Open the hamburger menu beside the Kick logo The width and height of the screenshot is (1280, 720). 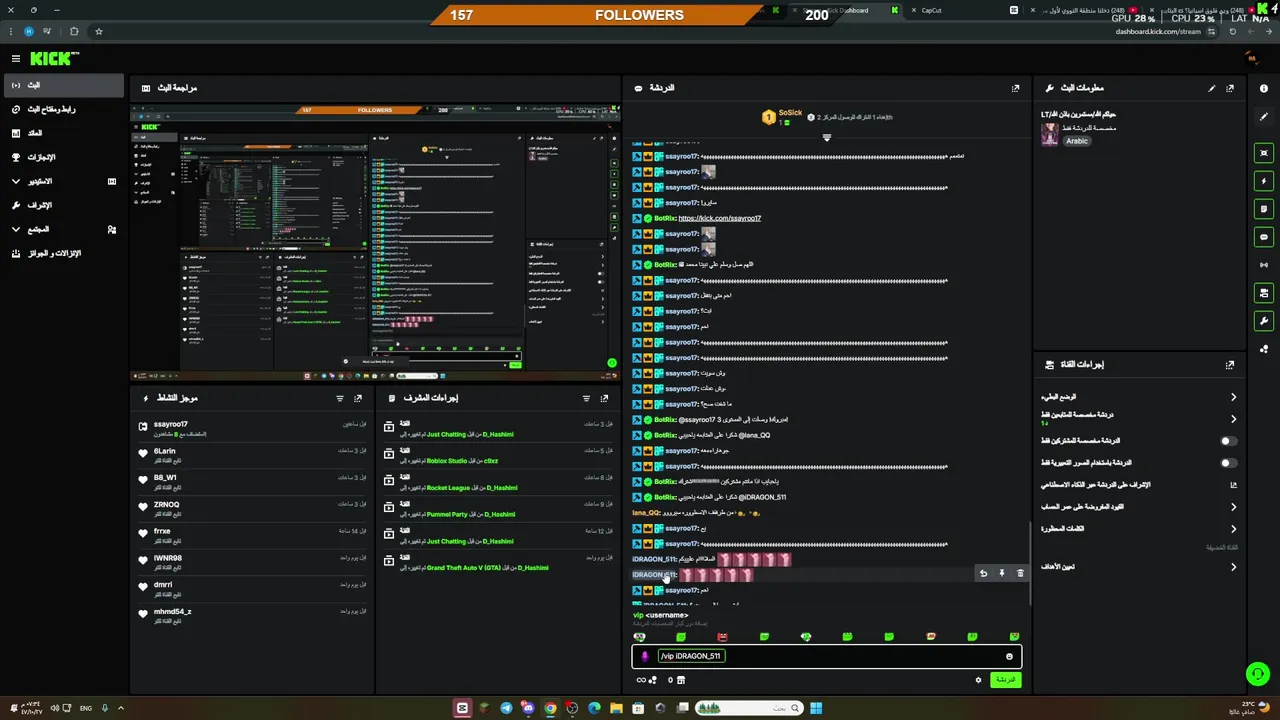click(x=16, y=59)
